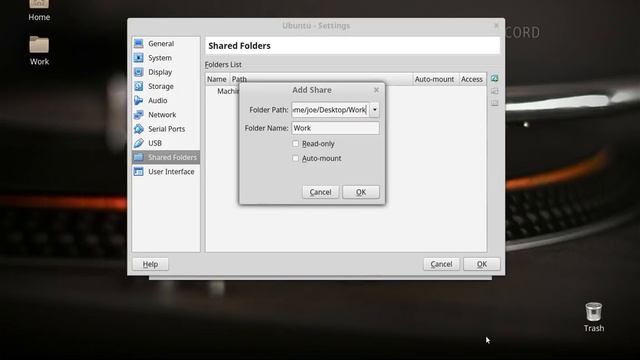Open Help in the Settings window
This screenshot has width=640, height=360.
pos(150,264)
